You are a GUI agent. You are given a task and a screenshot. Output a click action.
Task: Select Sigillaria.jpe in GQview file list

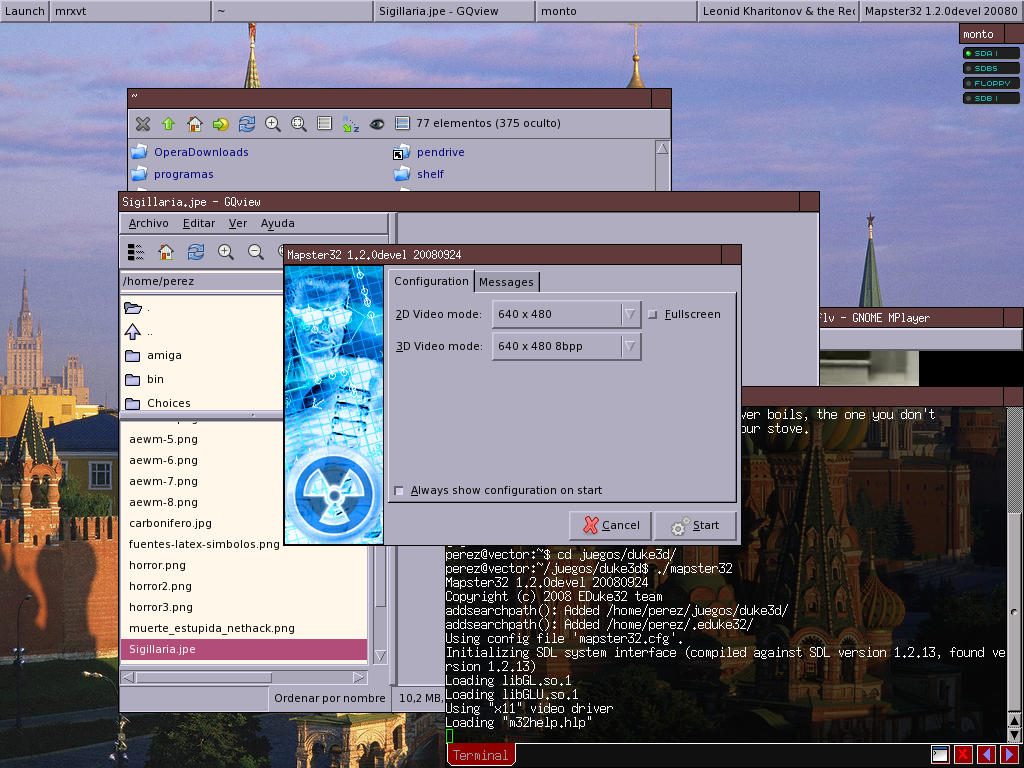[x=244, y=649]
